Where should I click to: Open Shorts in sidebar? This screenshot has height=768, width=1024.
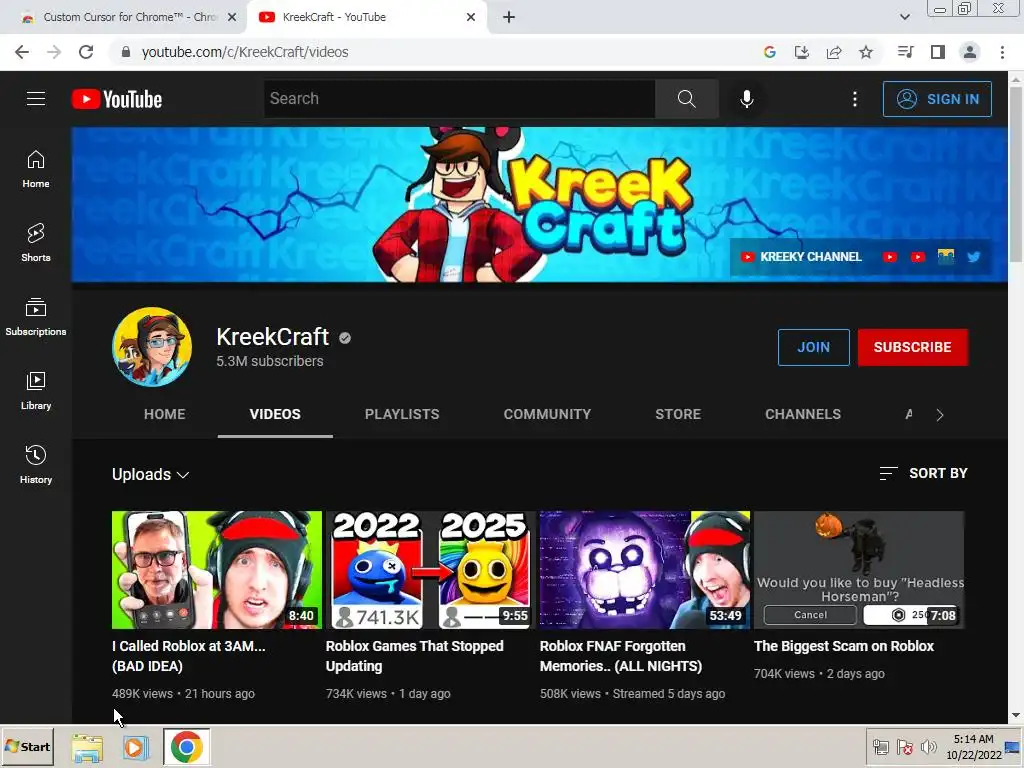click(x=36, y=242)
